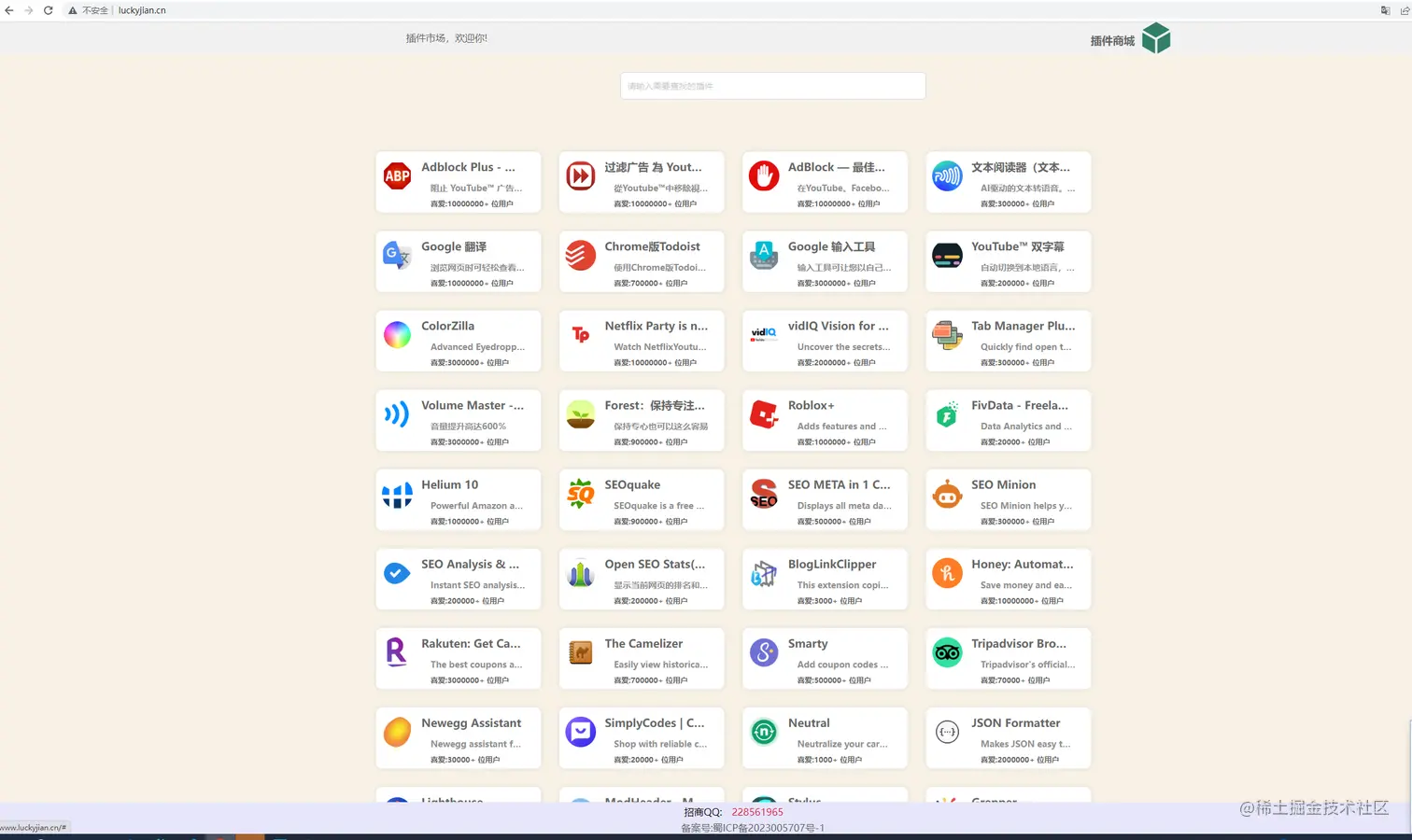Viewport: 1412px width, 840px height.
Task: Click the YouTube dual subtitles icon
Action: (x=947, y=255)
